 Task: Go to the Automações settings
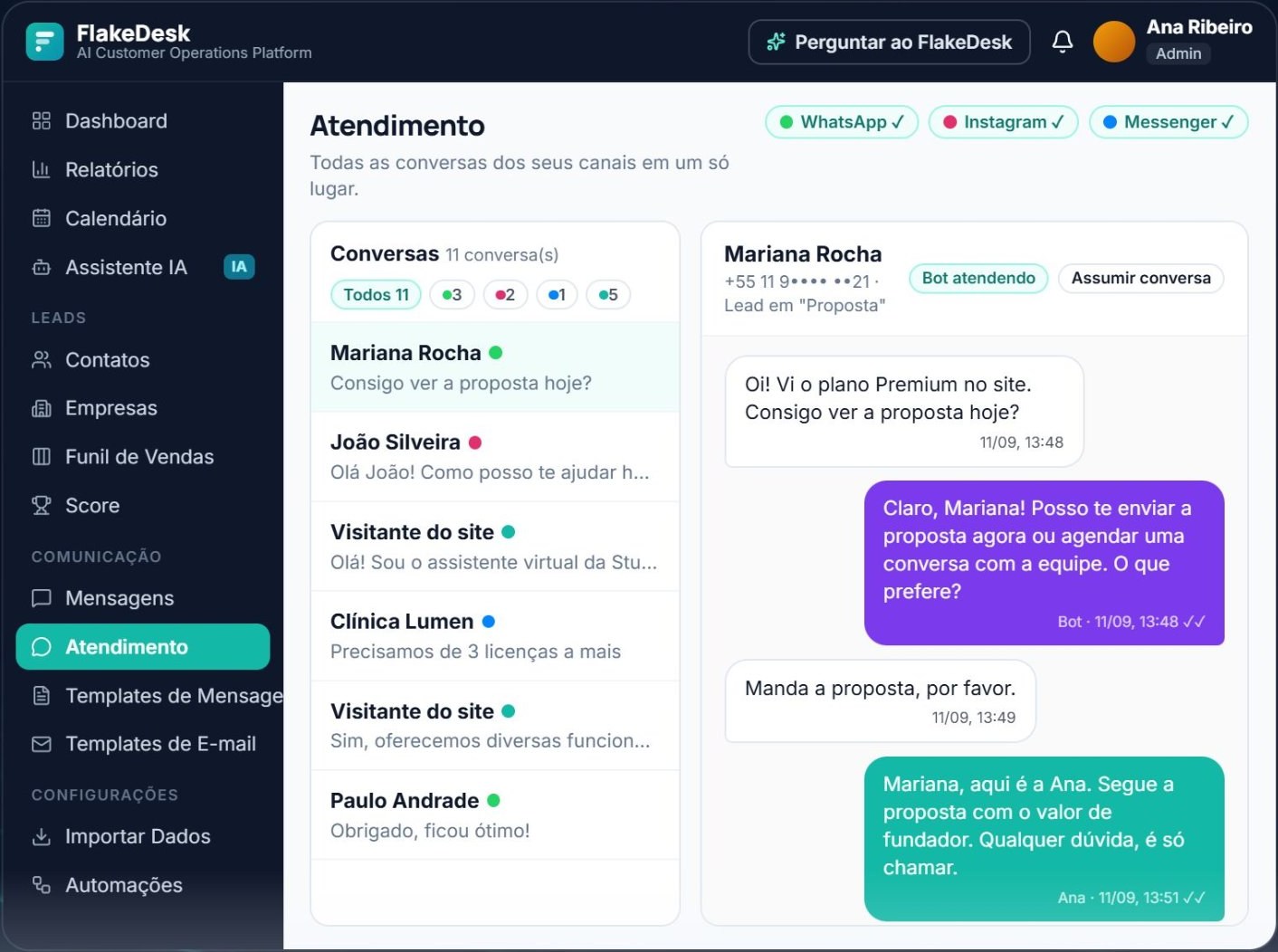click(143, 885)
